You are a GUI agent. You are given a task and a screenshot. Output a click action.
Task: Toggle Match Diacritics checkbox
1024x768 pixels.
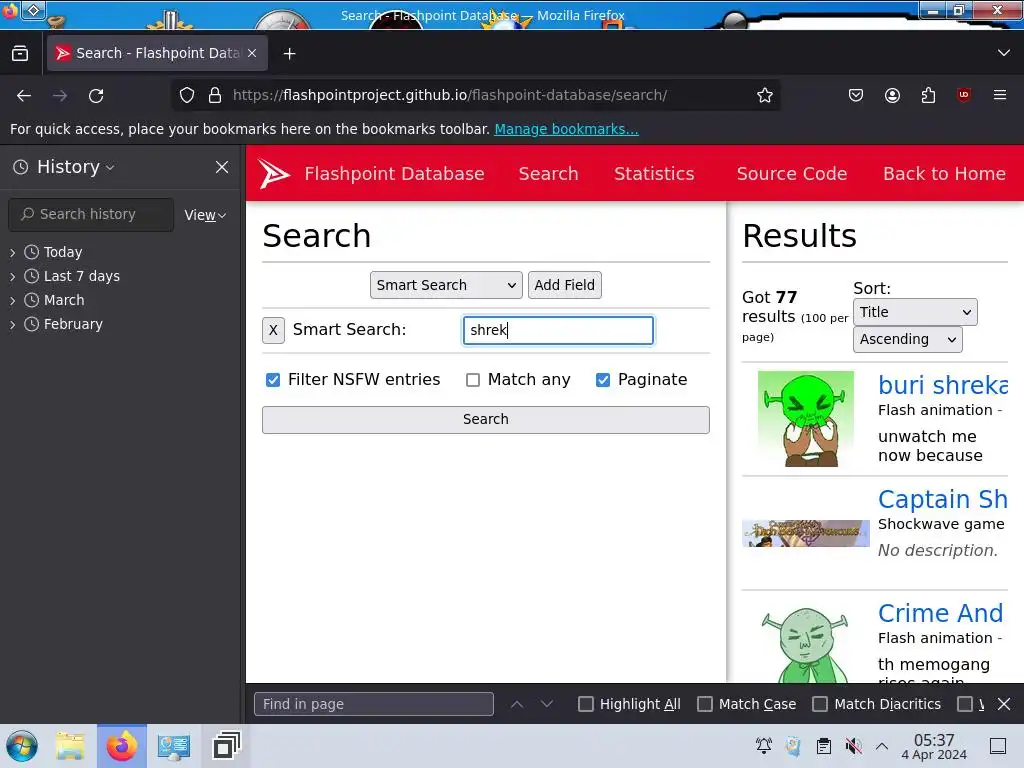(820, 704)
